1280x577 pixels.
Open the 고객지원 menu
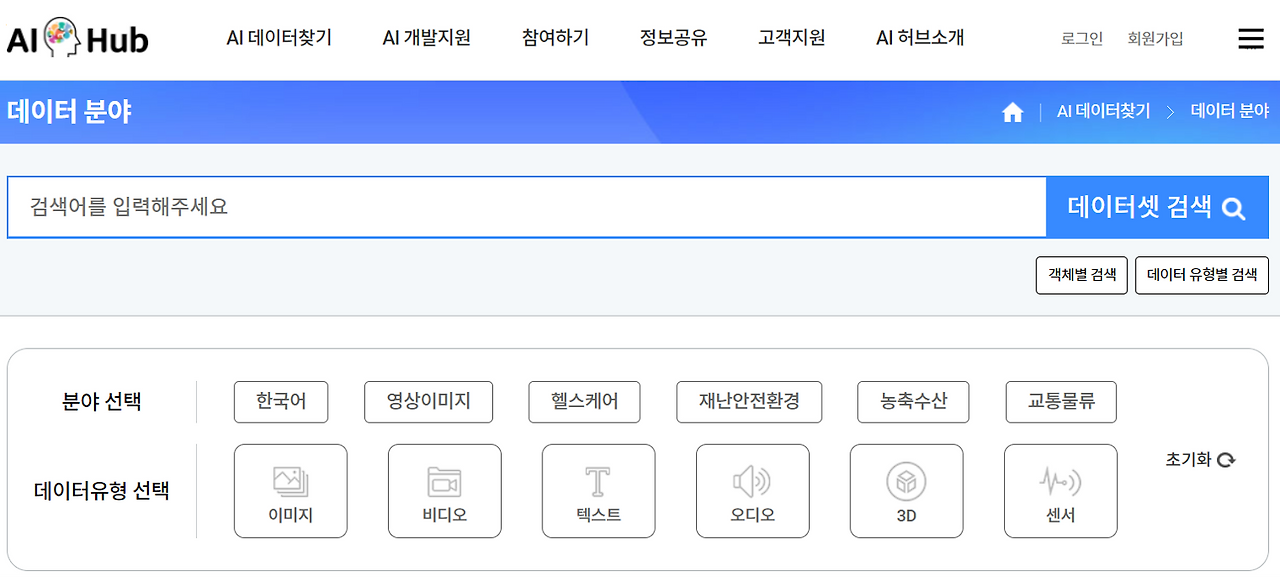[x=791, y=37]
